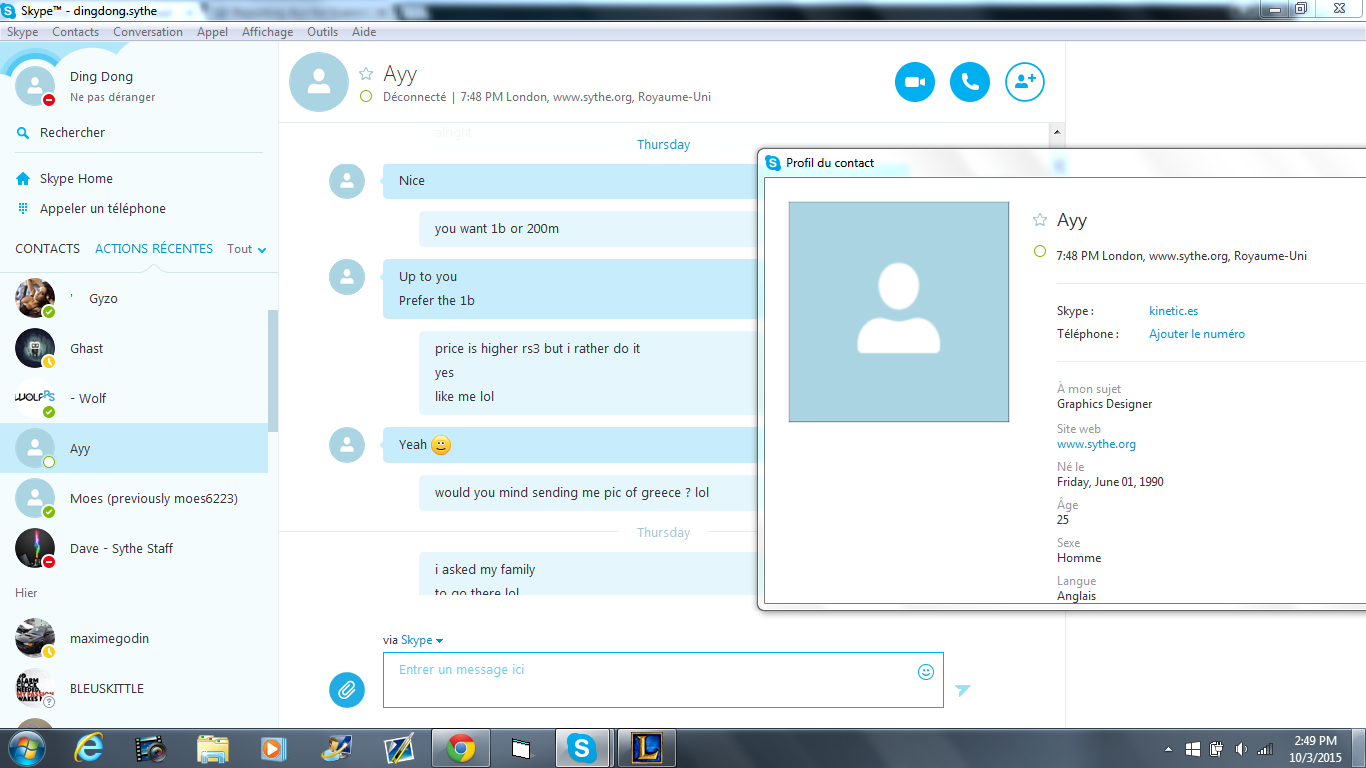Viewport: 1366px width, 768px height.
Task: Switch to the ACTIONS RÉCENTES tab
Action: point(154,248)
